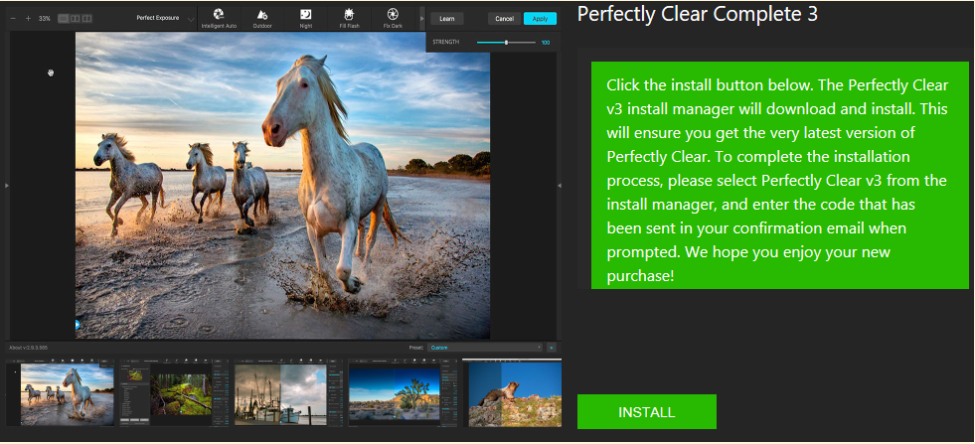
Task: Click the Cancel button
Action: pos(504,19)
